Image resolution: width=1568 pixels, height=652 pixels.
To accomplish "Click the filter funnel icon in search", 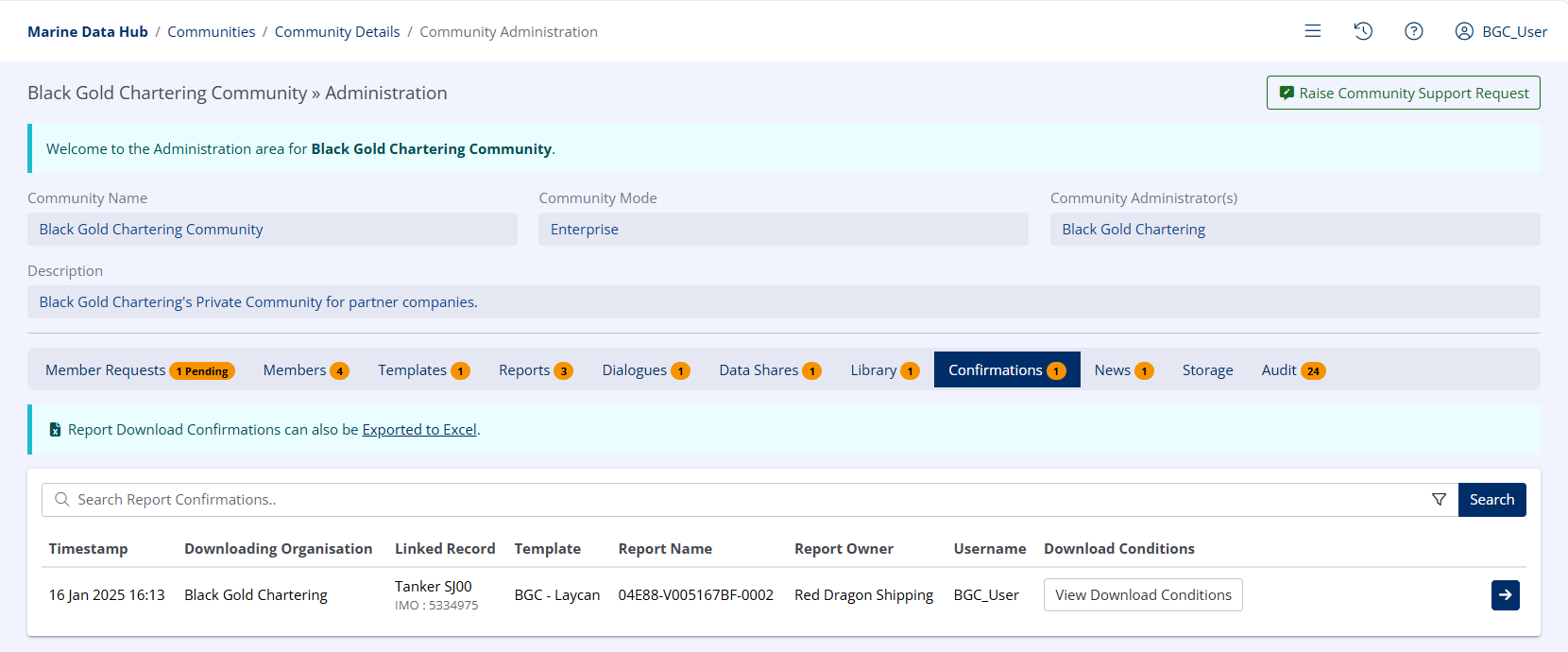I will coord(1439,500).
